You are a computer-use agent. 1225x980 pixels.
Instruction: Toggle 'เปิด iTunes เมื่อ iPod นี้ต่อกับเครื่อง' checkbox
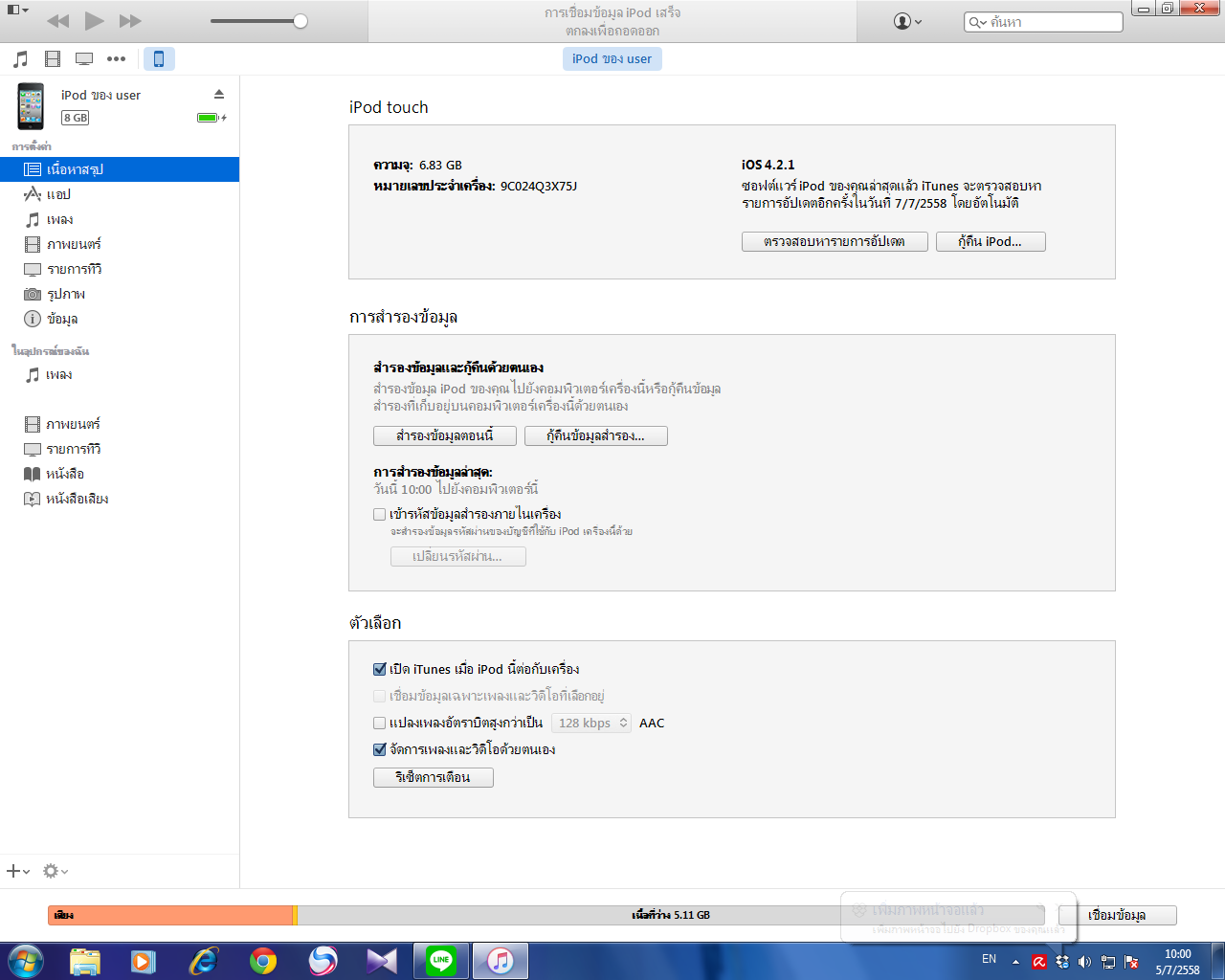[x=380, y=669]
